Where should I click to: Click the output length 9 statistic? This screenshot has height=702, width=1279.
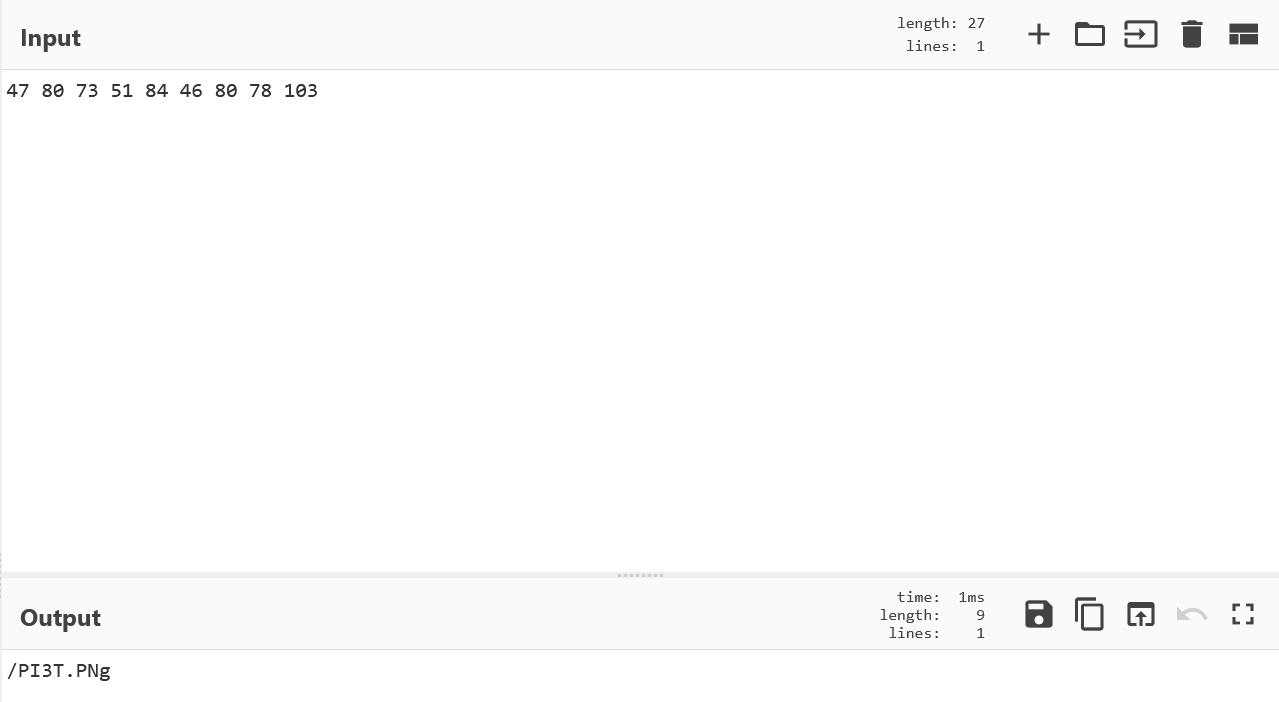(x=932, y=615)
